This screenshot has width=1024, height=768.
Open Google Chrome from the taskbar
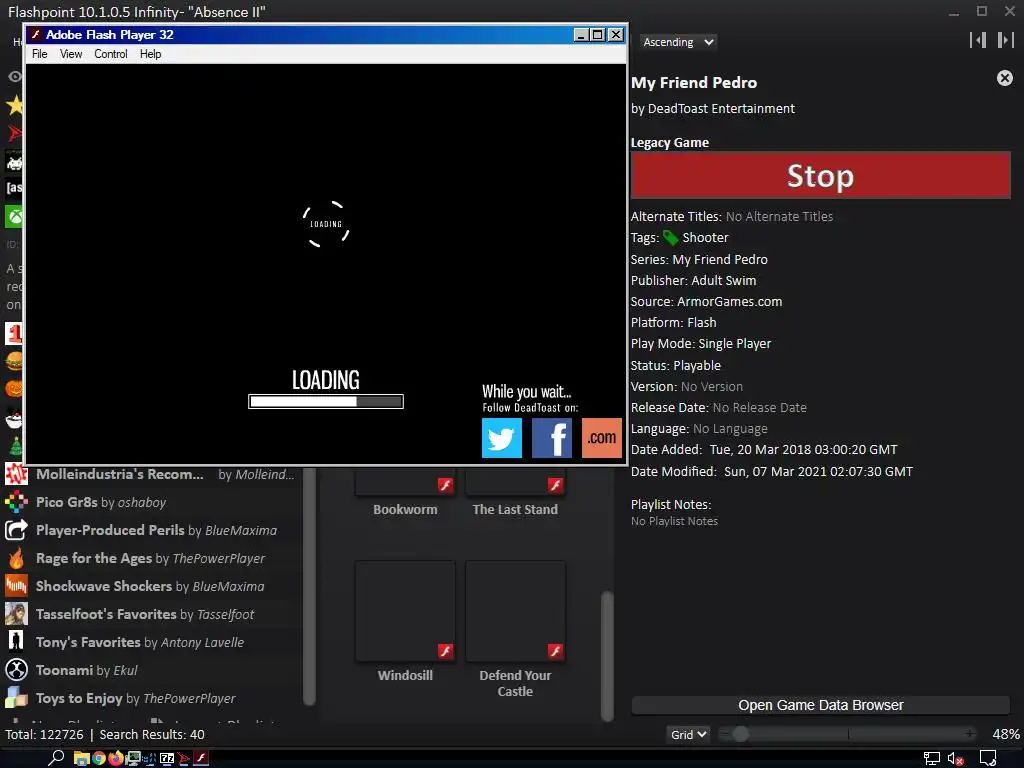[99, 758]
